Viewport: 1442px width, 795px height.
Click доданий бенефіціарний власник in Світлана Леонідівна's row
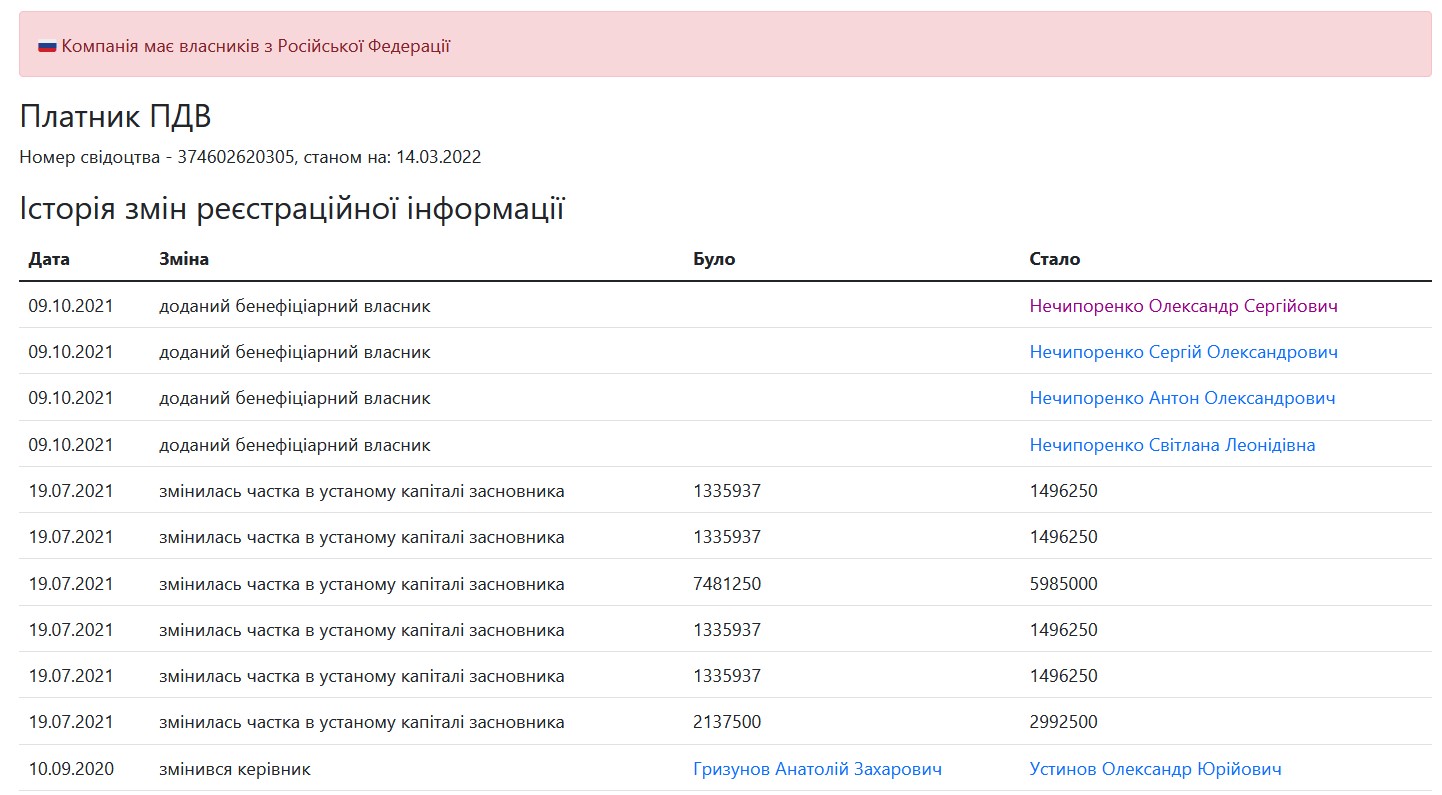pos(295,445)
